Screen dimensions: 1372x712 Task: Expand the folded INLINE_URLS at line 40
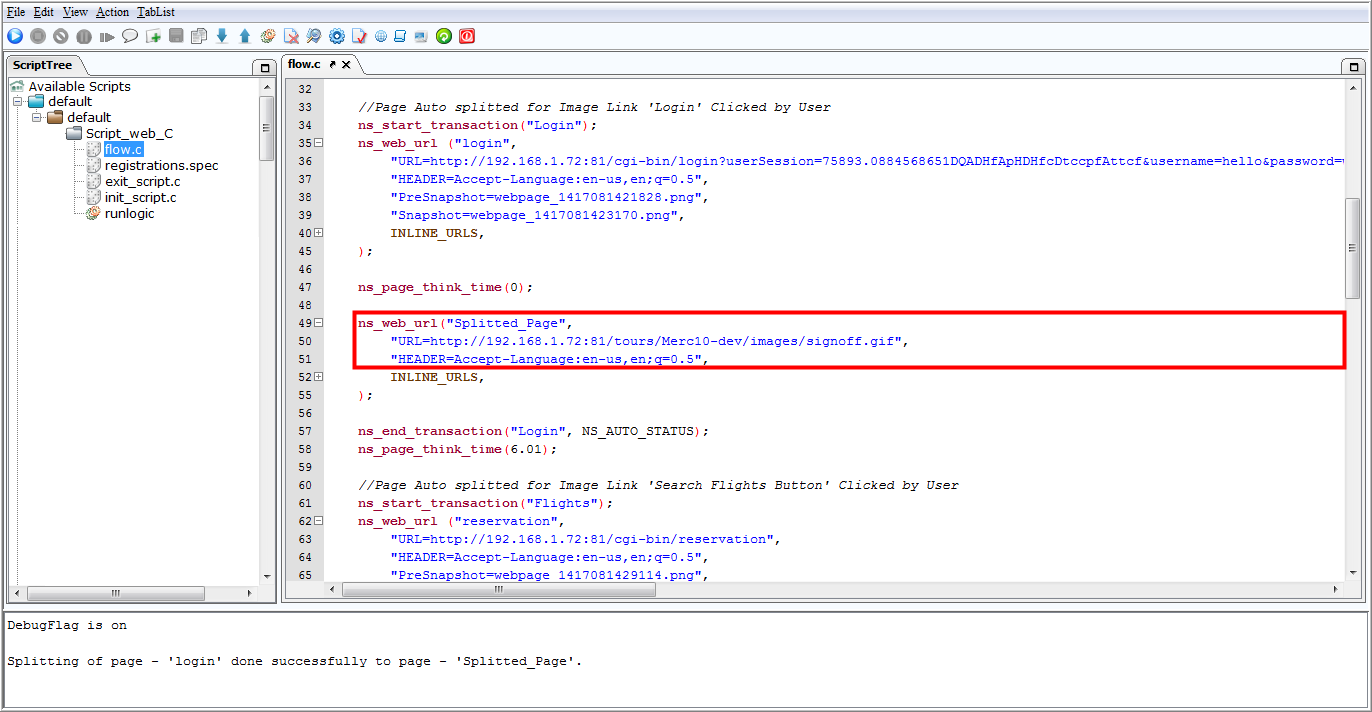(x=319, y=233)
